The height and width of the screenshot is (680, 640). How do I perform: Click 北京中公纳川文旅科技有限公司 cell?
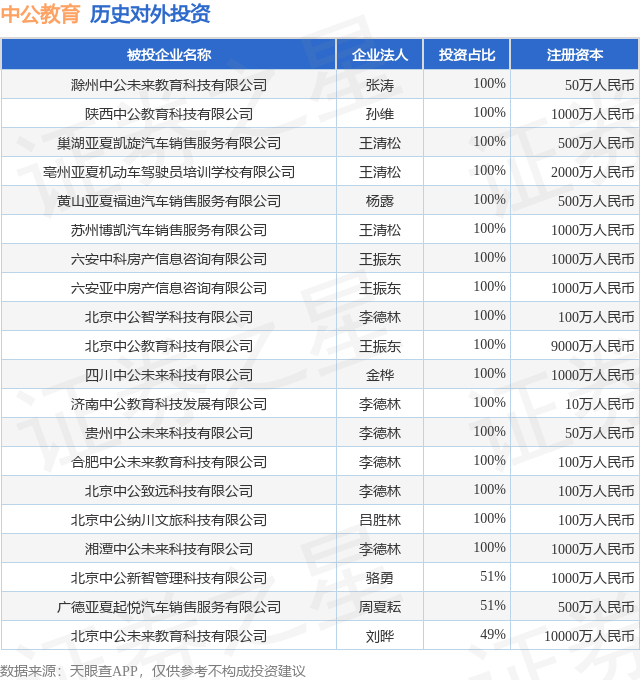[x=169, y=520]
